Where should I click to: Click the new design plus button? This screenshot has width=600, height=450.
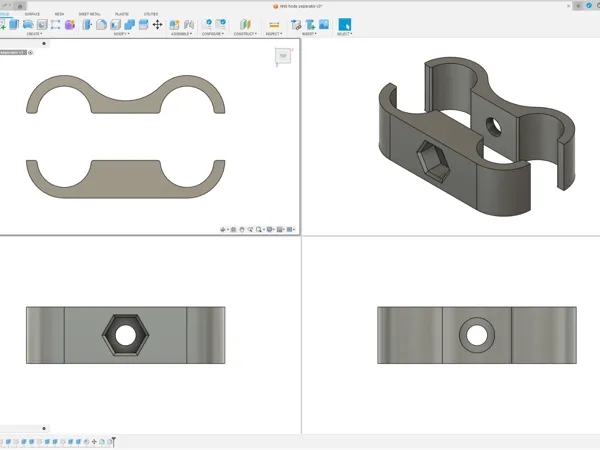pos(578,6)
